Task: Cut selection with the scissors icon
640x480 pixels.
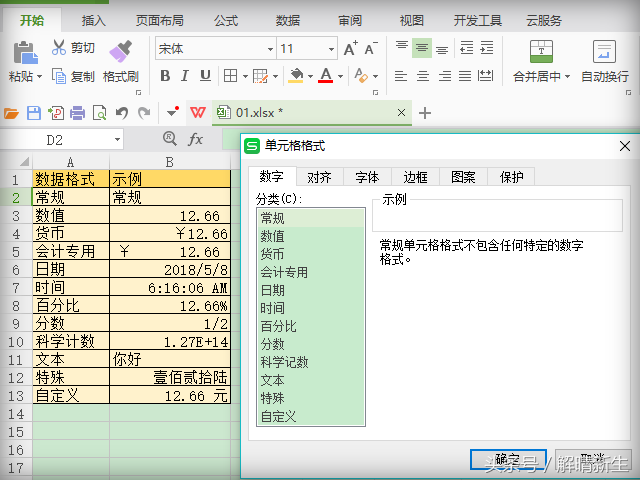Action: tap(59, 47)
